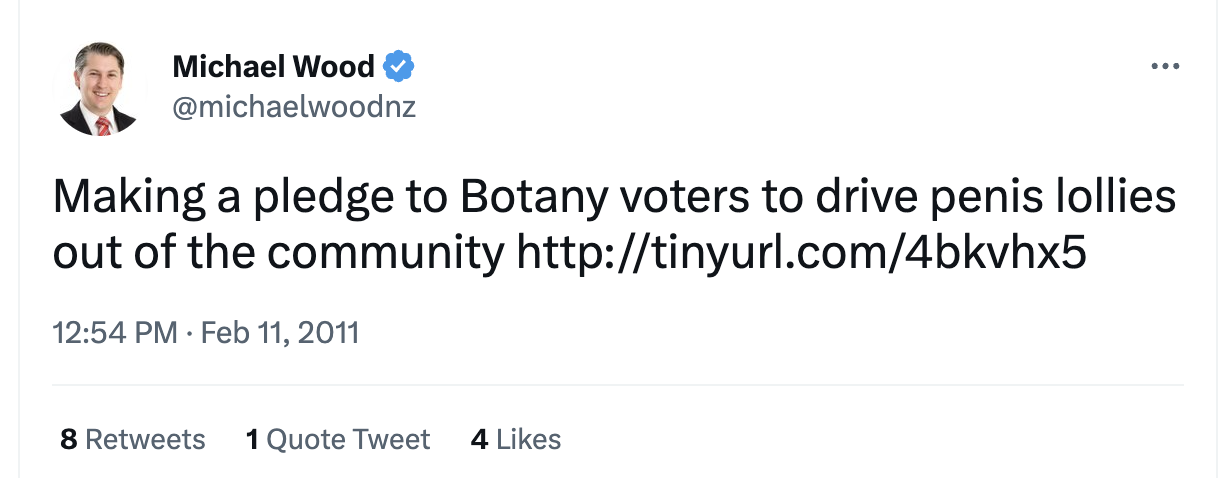Click the retweet count number 8
1222x478 pixels.
click(68, 439)
